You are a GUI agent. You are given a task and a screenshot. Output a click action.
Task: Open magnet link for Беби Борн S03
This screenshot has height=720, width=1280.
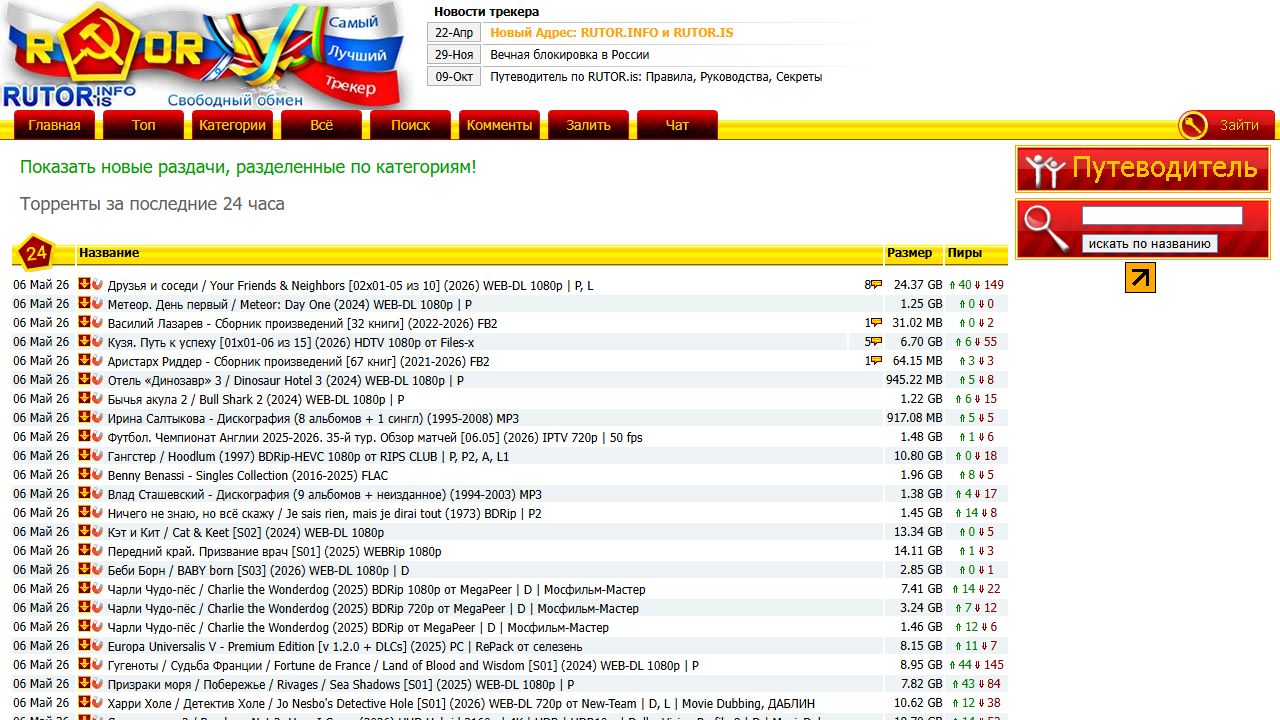[97, 569]
